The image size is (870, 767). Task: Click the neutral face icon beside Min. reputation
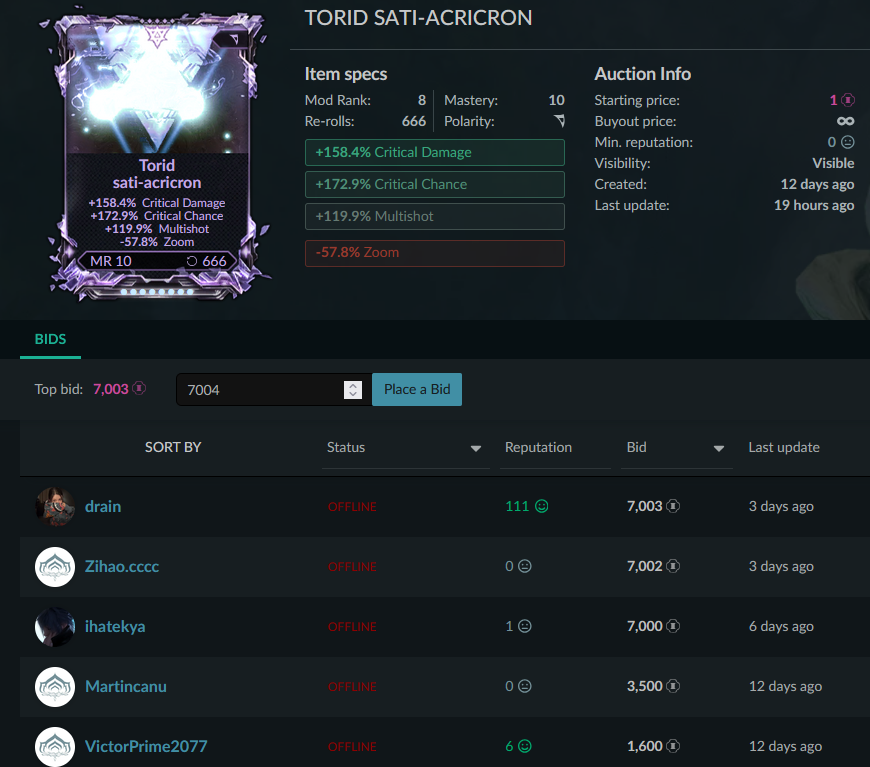coord(848,142)
